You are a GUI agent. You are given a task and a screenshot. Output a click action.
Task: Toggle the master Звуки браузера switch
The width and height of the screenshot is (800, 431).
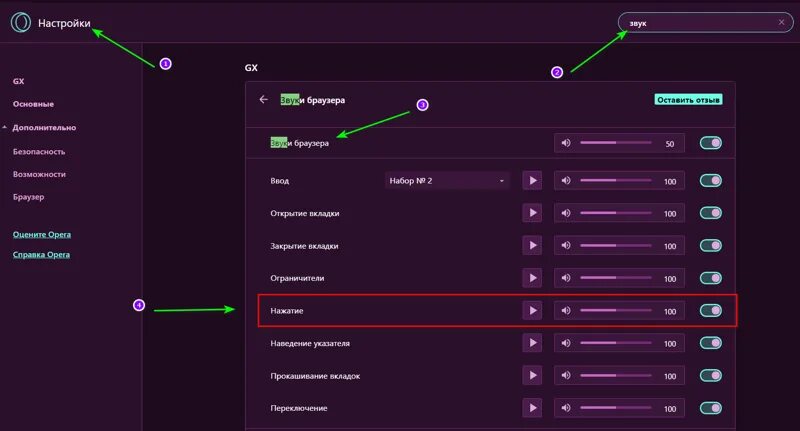pyautogui.click(x=711, y=143)
